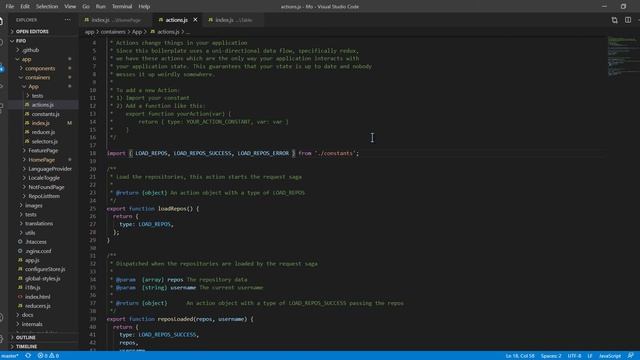This screenshot has height=360, width=640.
Task: Expand the LocaleToggle folder
Action: point(44,178)
